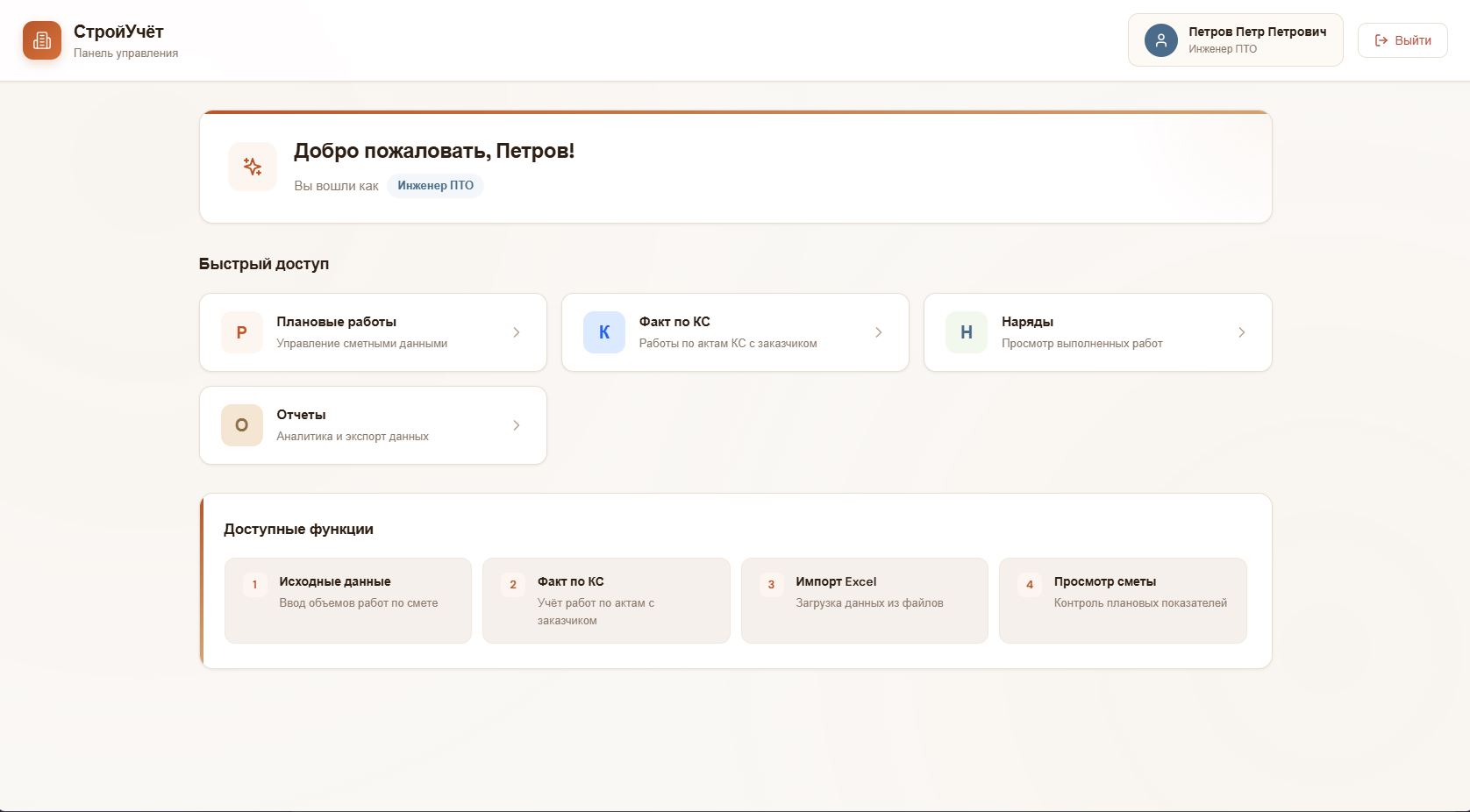Expand the Наряды card chevron
This screenshot has height=812, width=1470.
point(1241,332)
